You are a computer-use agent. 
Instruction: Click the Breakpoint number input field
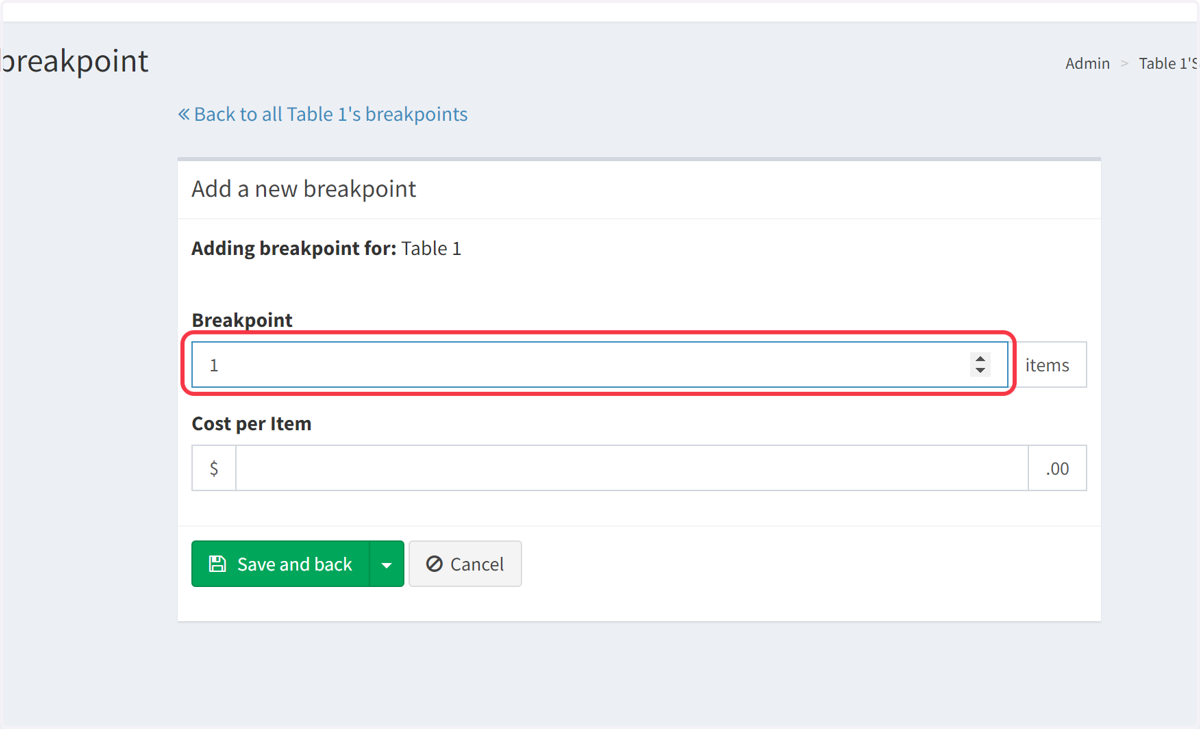click(600, 365)
